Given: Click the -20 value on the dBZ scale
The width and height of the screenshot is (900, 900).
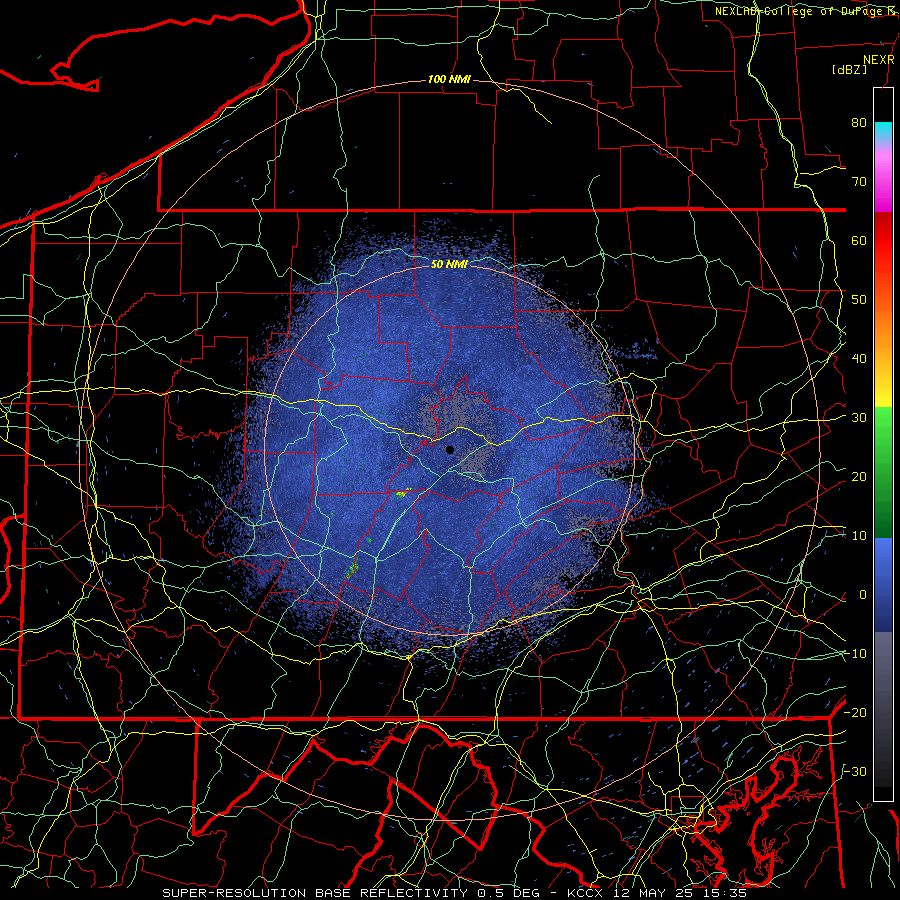Looking at the screenshot, I should point(855,713).
